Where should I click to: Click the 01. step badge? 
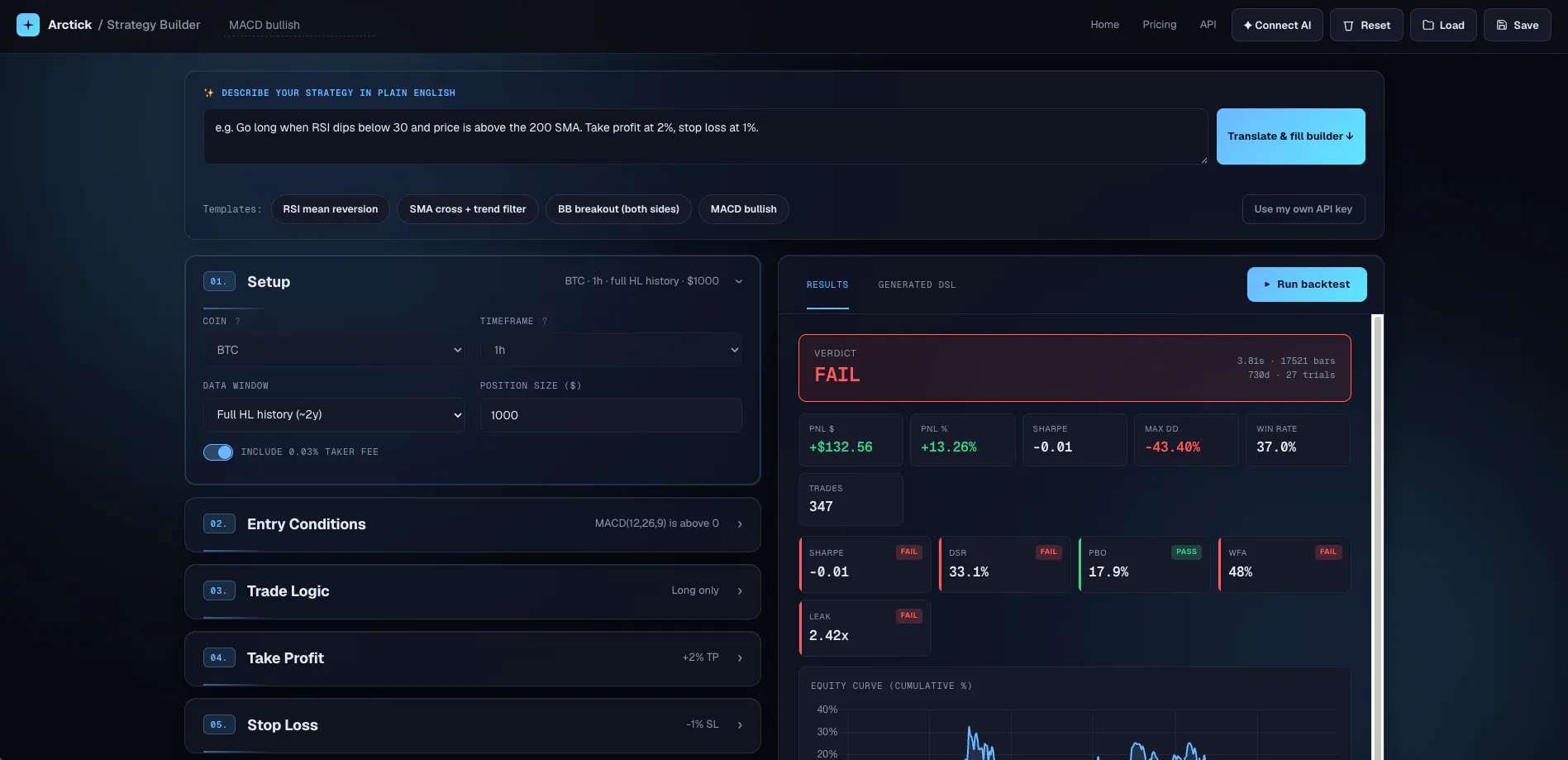tap(219, 281)
